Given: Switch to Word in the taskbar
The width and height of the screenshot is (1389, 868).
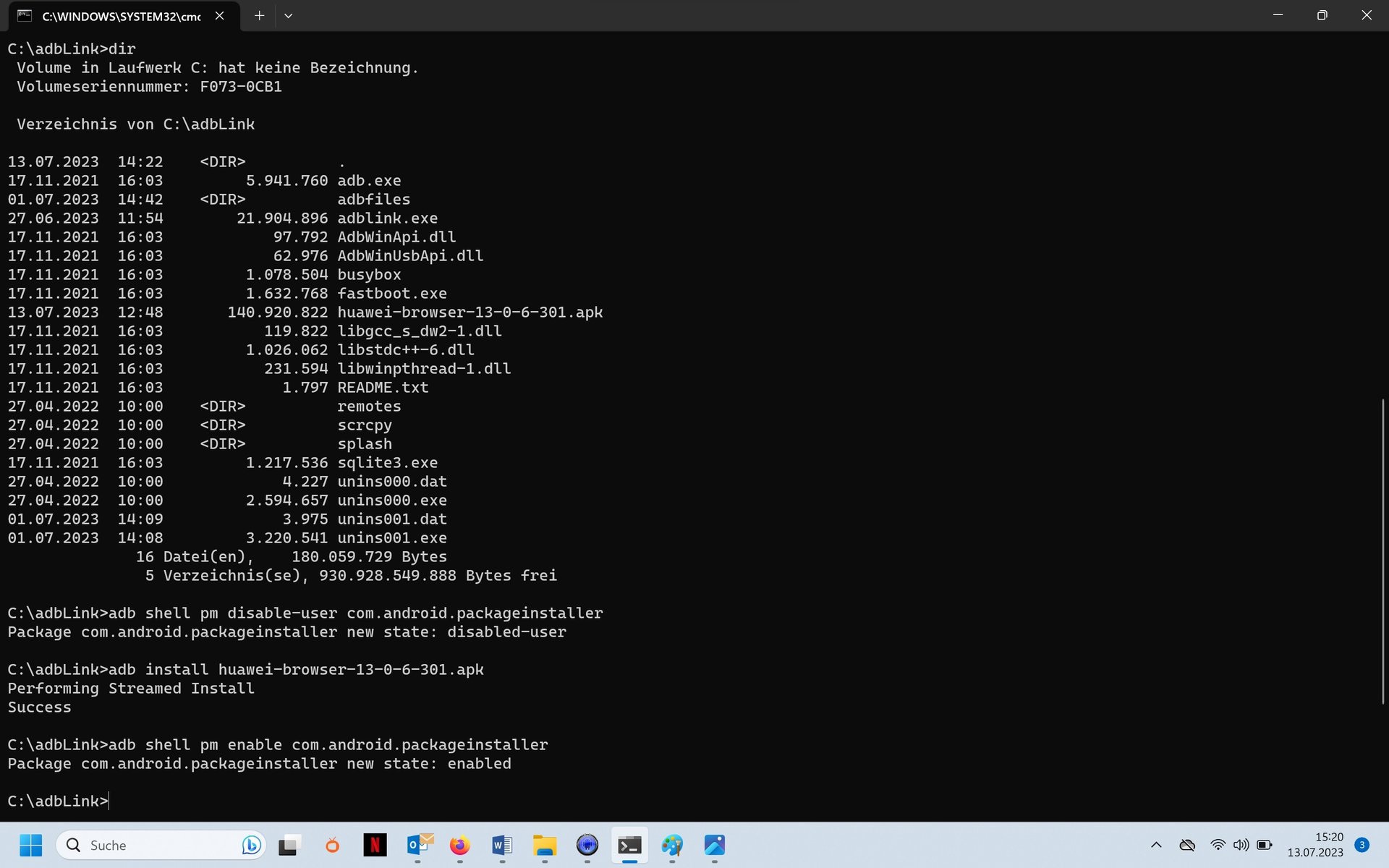Looking at the screenshot, I should [502, 845].
